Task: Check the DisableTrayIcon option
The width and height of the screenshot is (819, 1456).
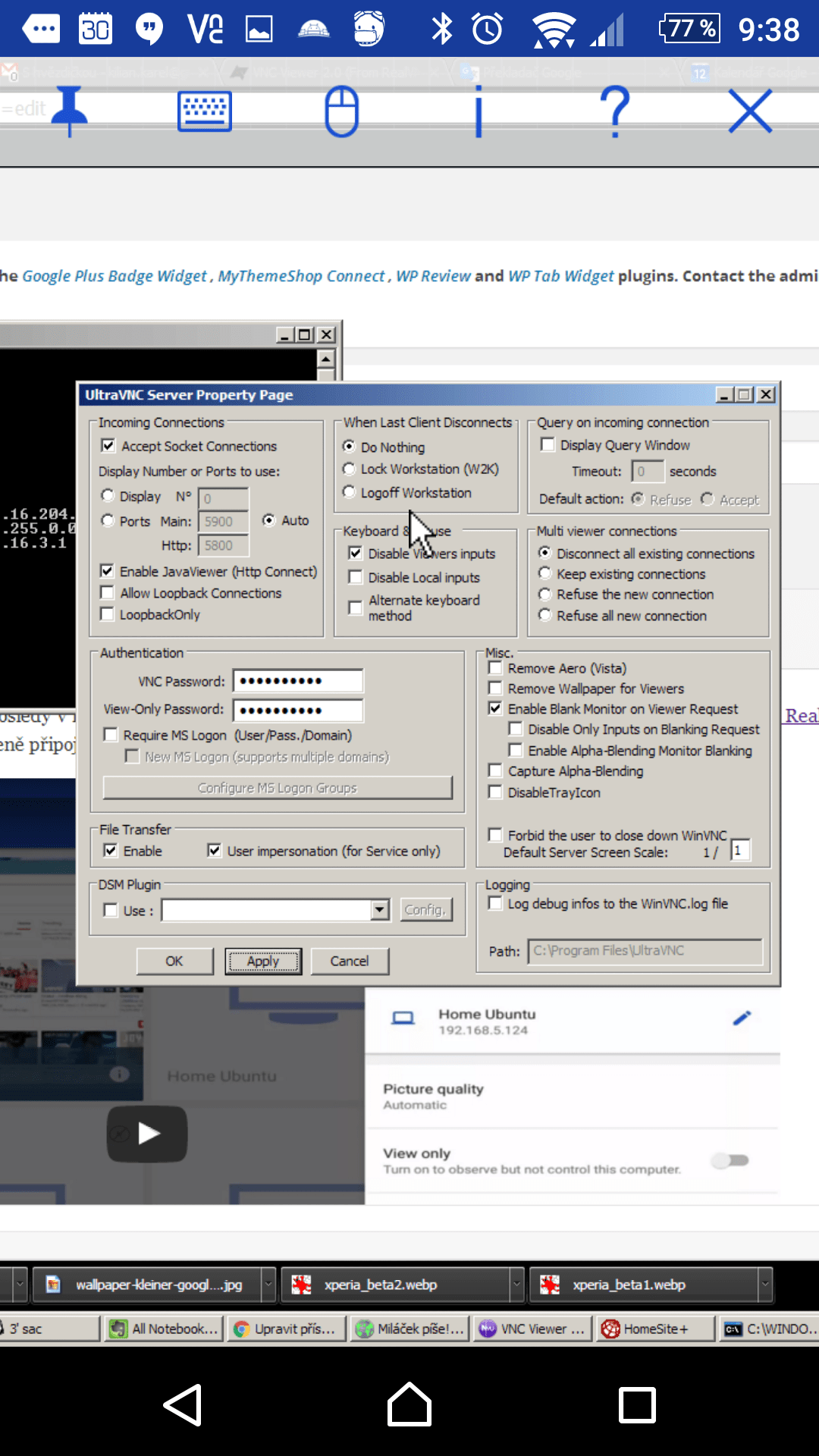Action: tap(495, 792)
